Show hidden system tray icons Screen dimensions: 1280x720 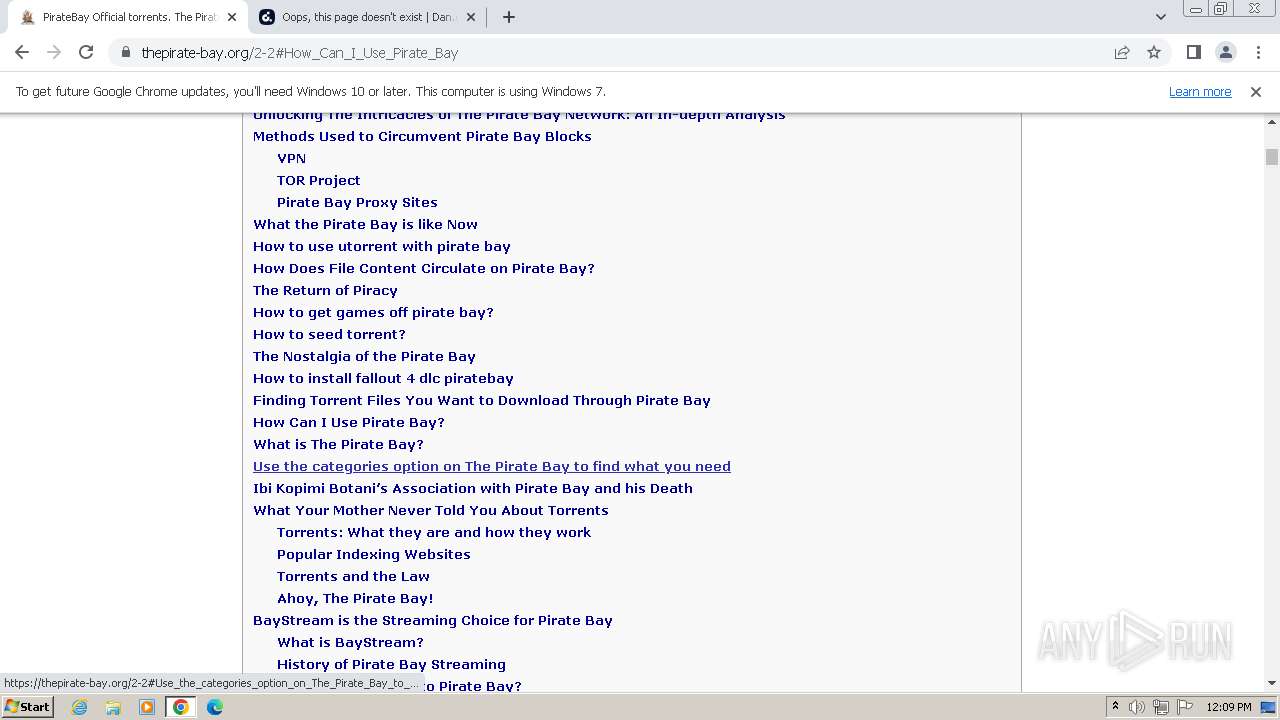tap(1115, 707)
